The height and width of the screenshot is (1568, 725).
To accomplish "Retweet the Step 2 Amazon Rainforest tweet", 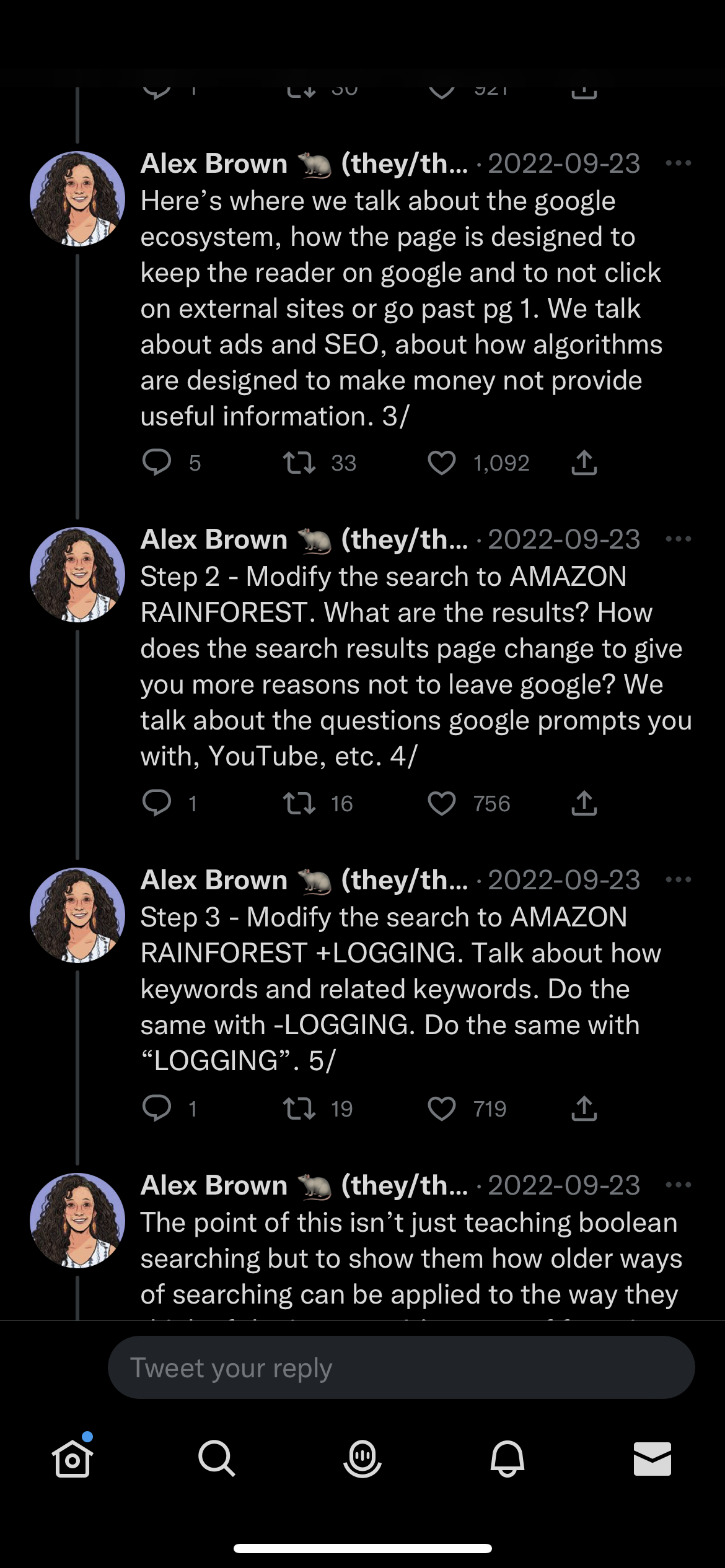I will click(299, 803).
